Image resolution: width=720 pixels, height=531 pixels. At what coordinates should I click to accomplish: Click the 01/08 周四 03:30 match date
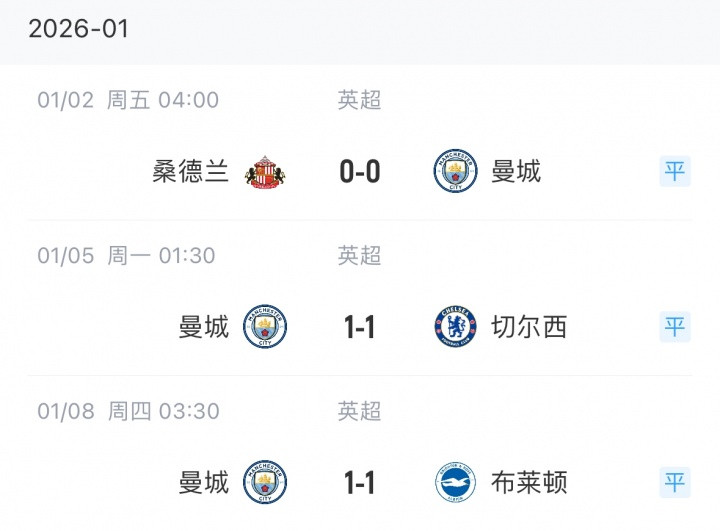pyautogui.click(x=128, y=411)
